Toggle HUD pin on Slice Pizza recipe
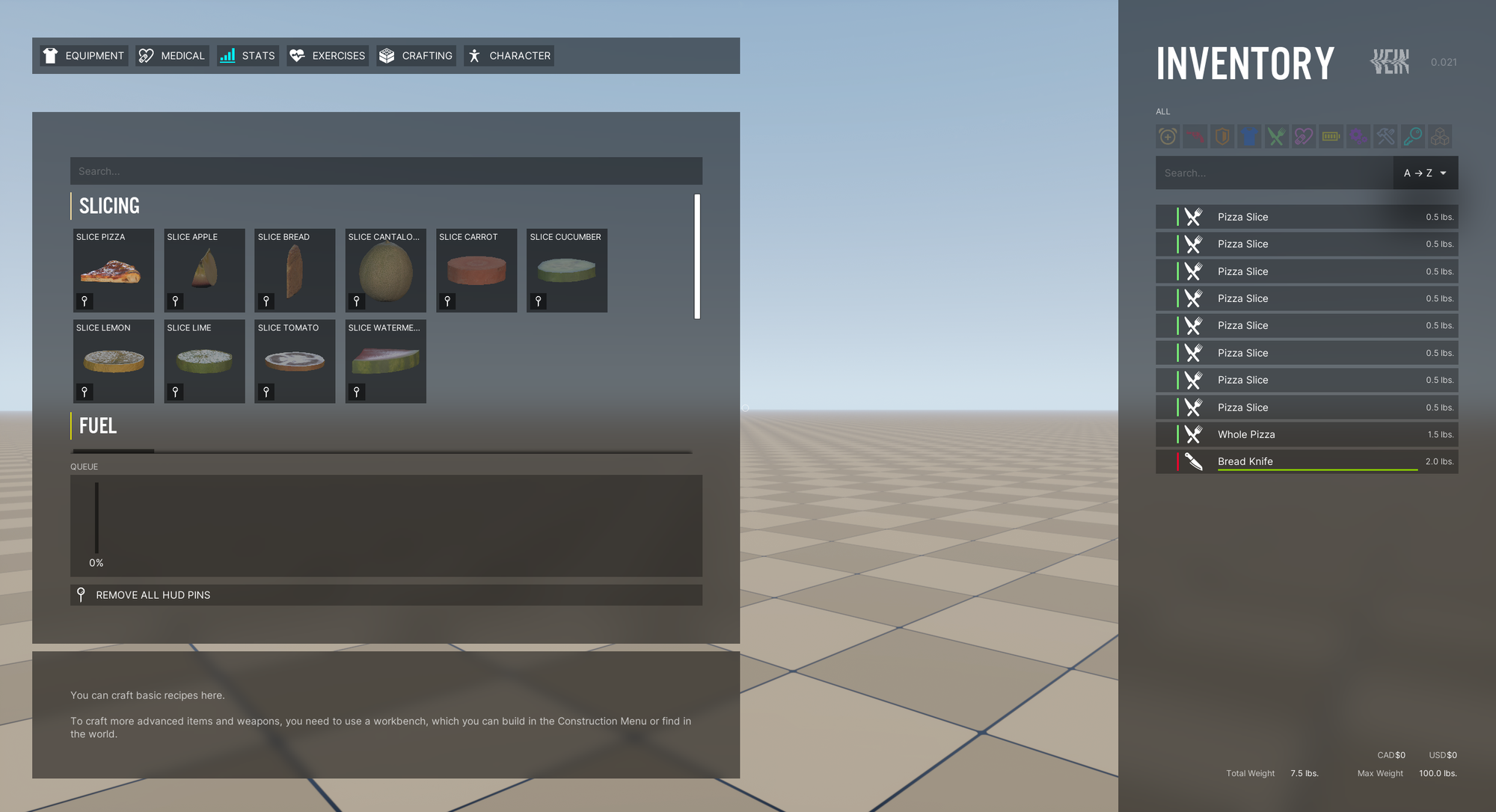1496x812 pixels. pyautogui.click(x=85, y=301)
